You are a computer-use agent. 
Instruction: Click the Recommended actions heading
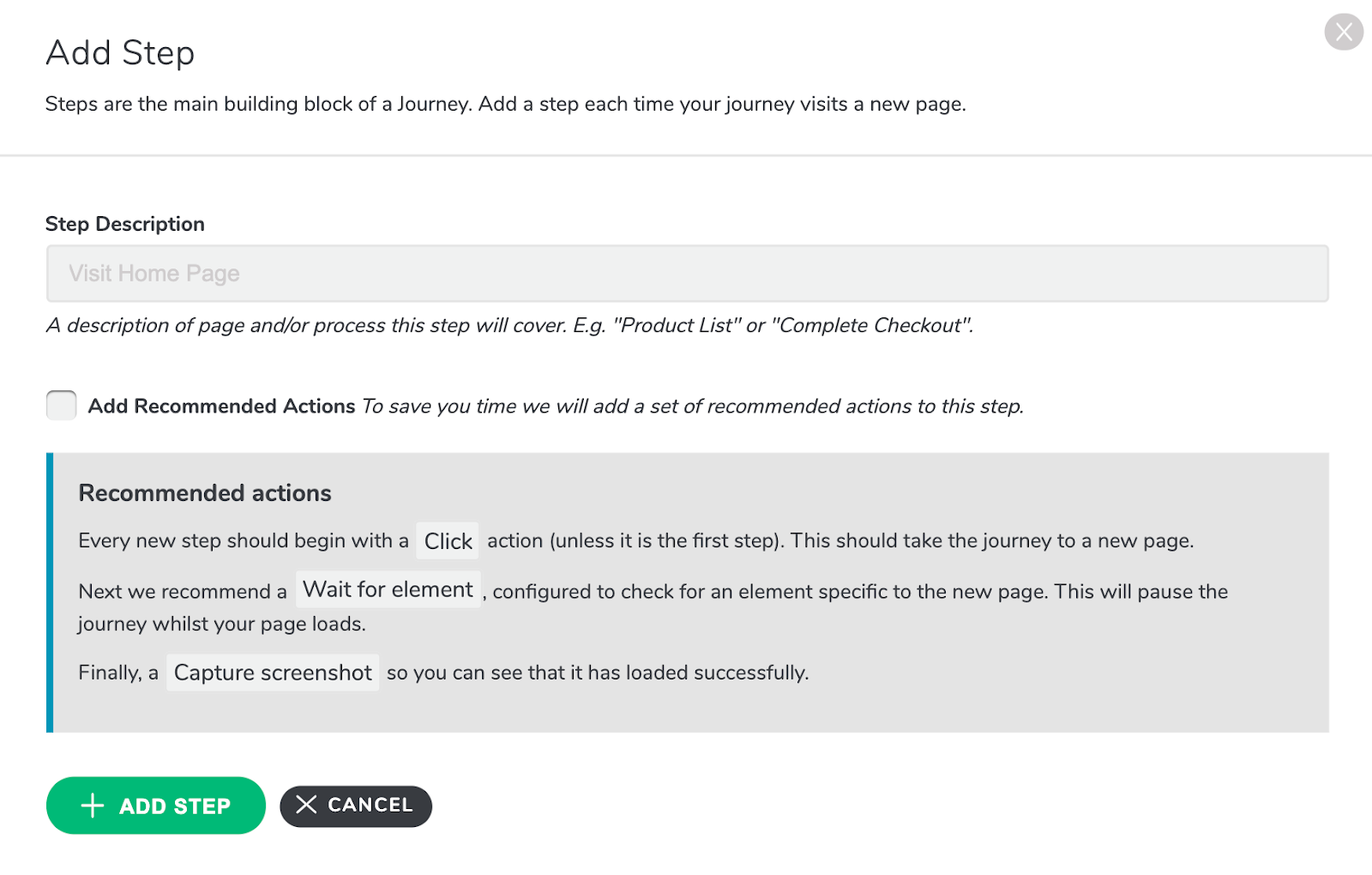click(205, 493)
